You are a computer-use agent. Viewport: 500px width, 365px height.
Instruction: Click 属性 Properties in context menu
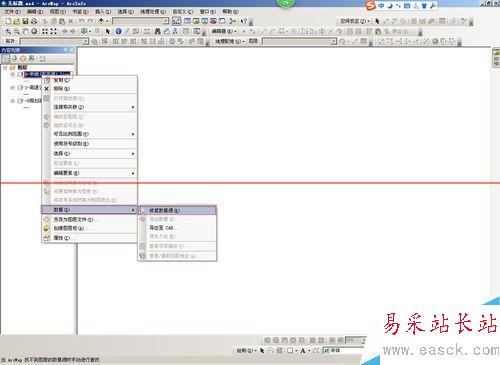(89, 238)
